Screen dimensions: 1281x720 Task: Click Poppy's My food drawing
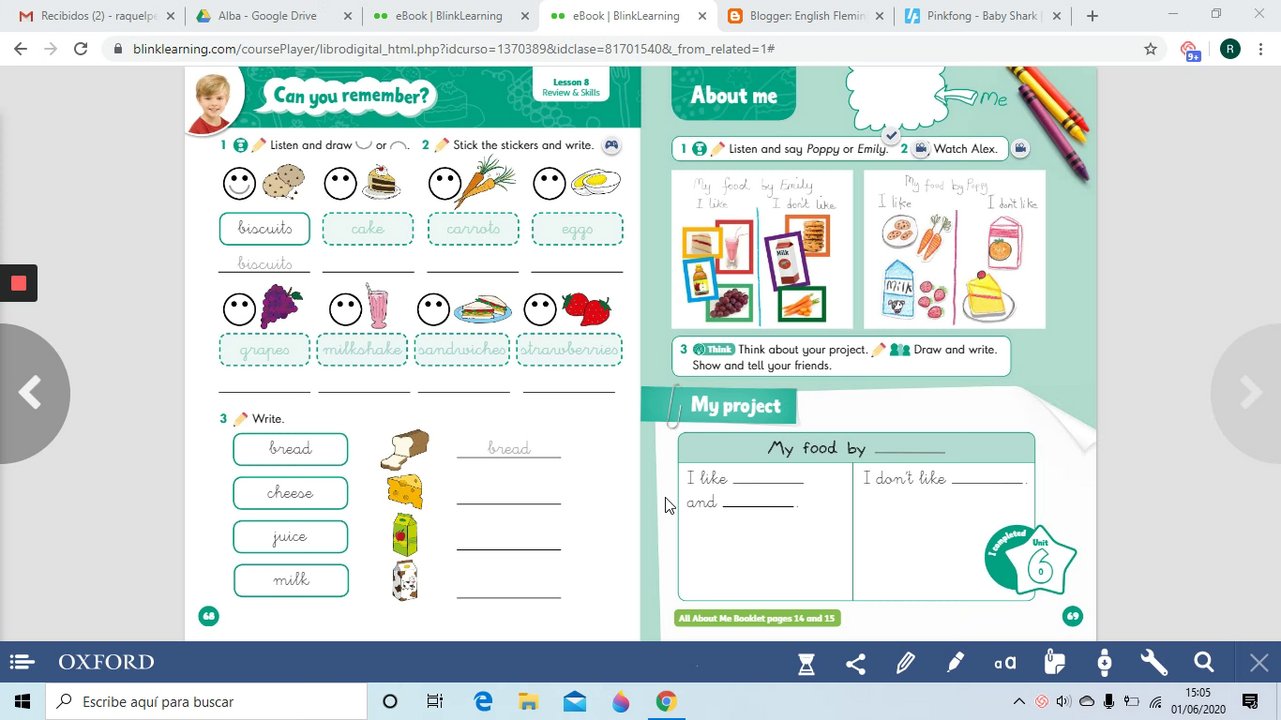click(955, 249)
